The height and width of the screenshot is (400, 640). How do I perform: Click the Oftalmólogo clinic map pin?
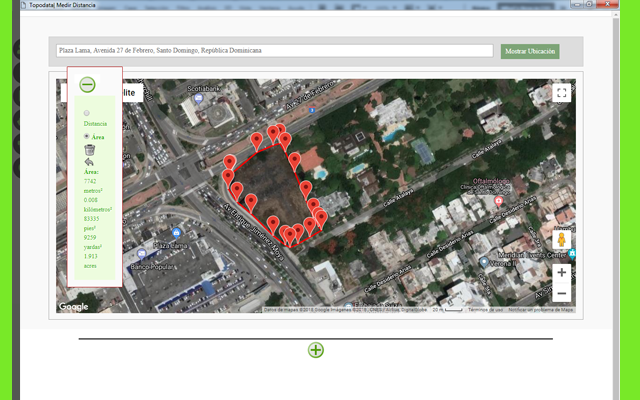click(498, 201)
